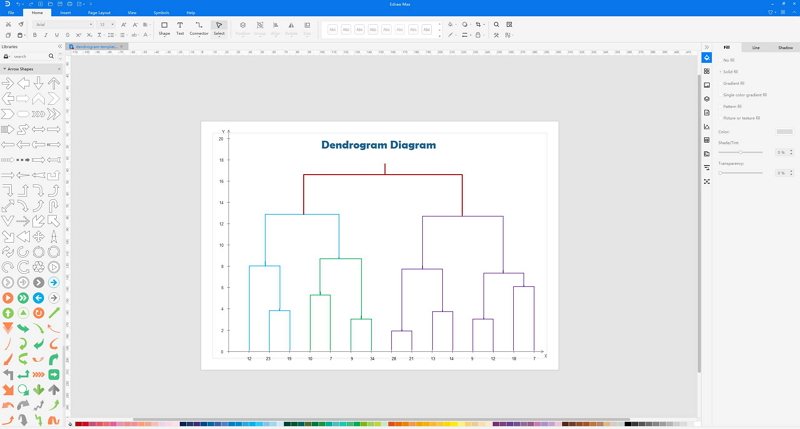Click the Redo arrow in title bar
Viewport: 800px width, 429px height.
31,4
